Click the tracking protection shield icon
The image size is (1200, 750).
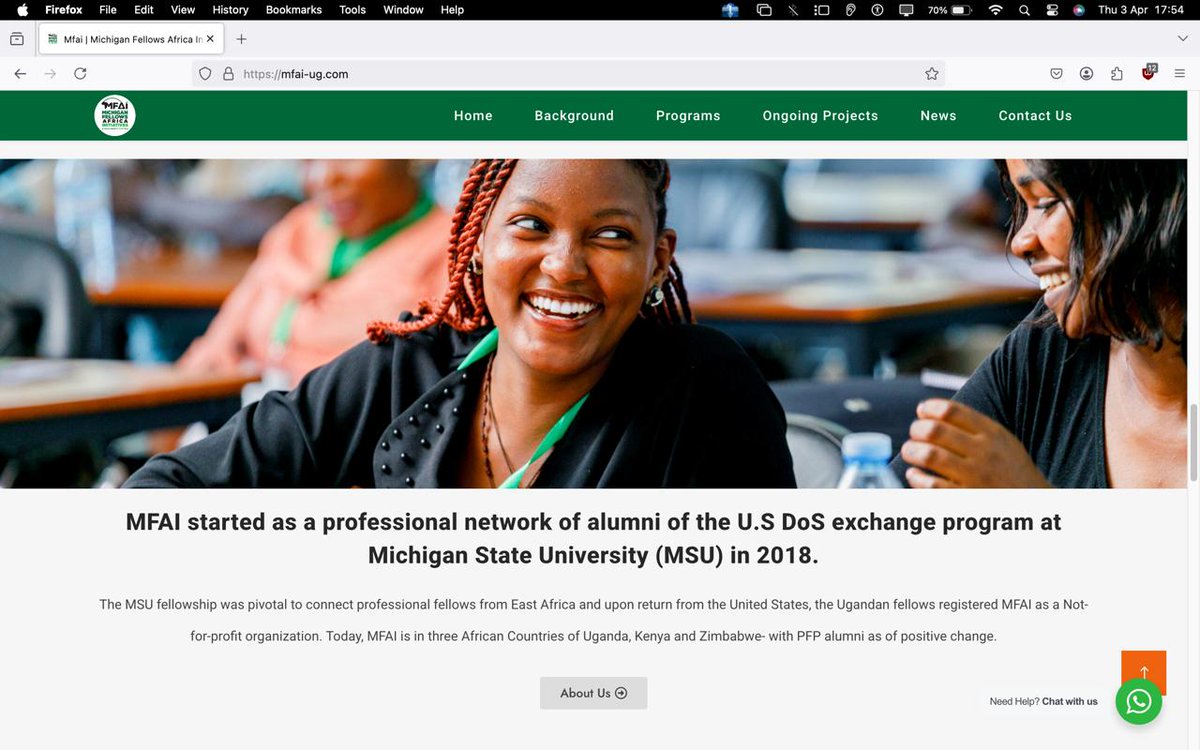tap(205, 74)
